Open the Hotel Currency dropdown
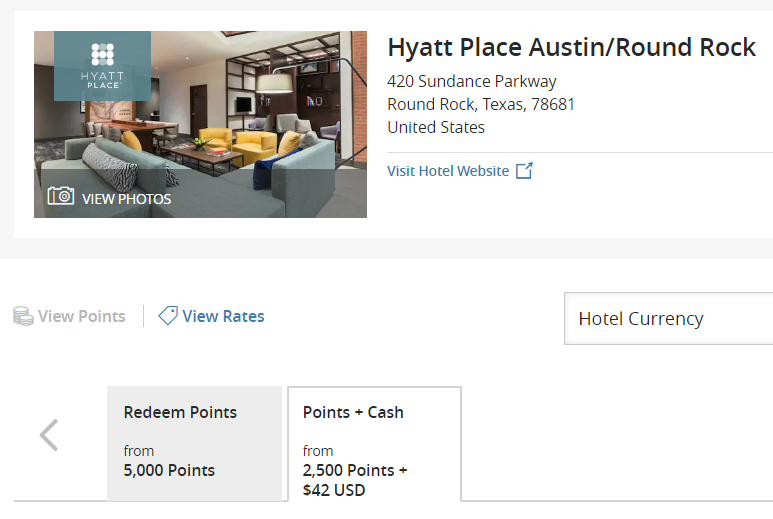This screenshot has height=519, width=773. (668, 318)
